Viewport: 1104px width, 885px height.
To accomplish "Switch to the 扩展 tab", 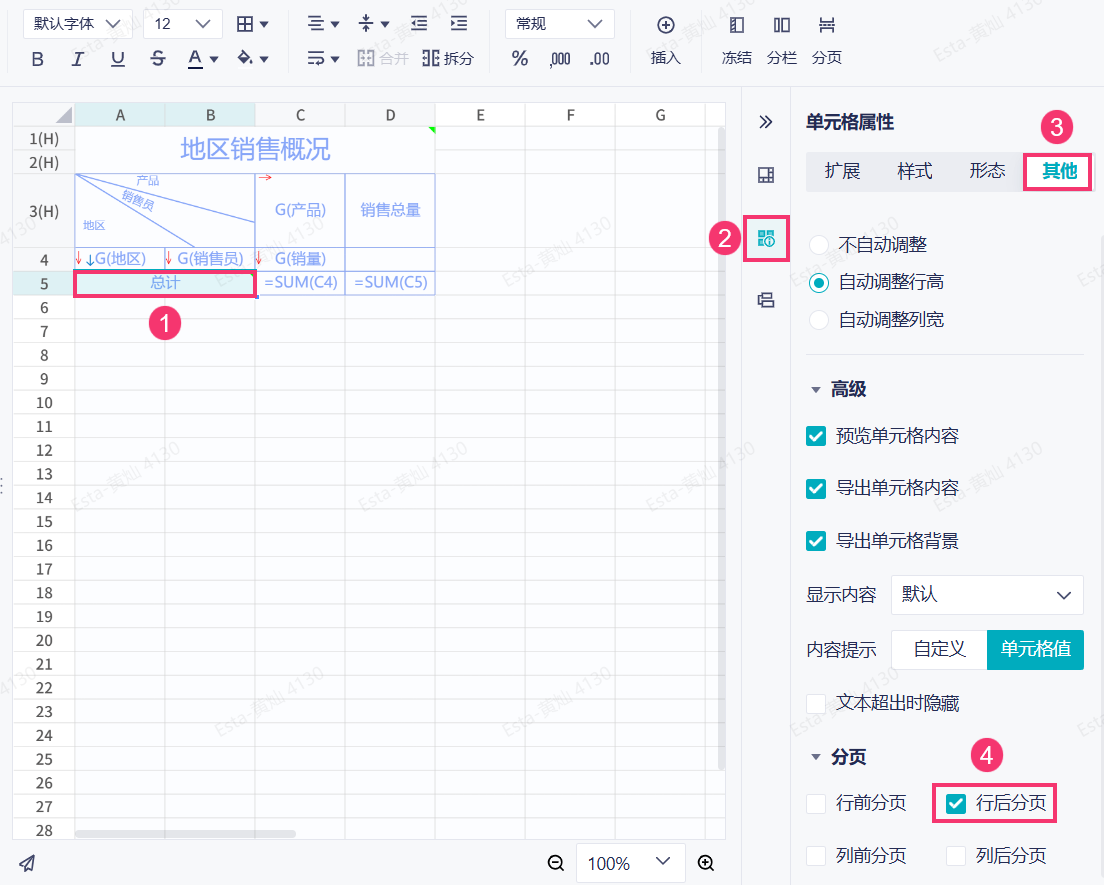I will click(x=843, y=171).
